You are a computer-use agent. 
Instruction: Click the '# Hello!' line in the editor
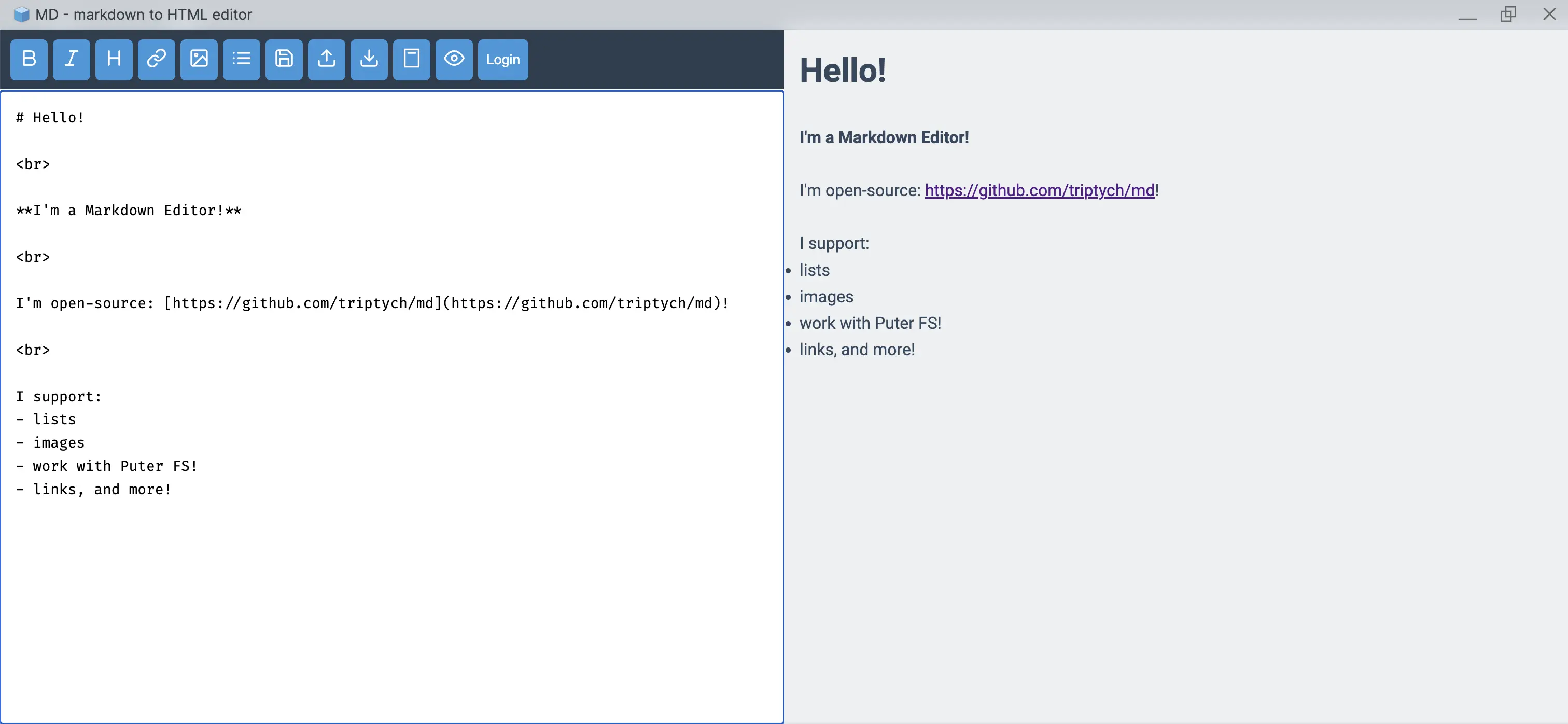[50, 118]
